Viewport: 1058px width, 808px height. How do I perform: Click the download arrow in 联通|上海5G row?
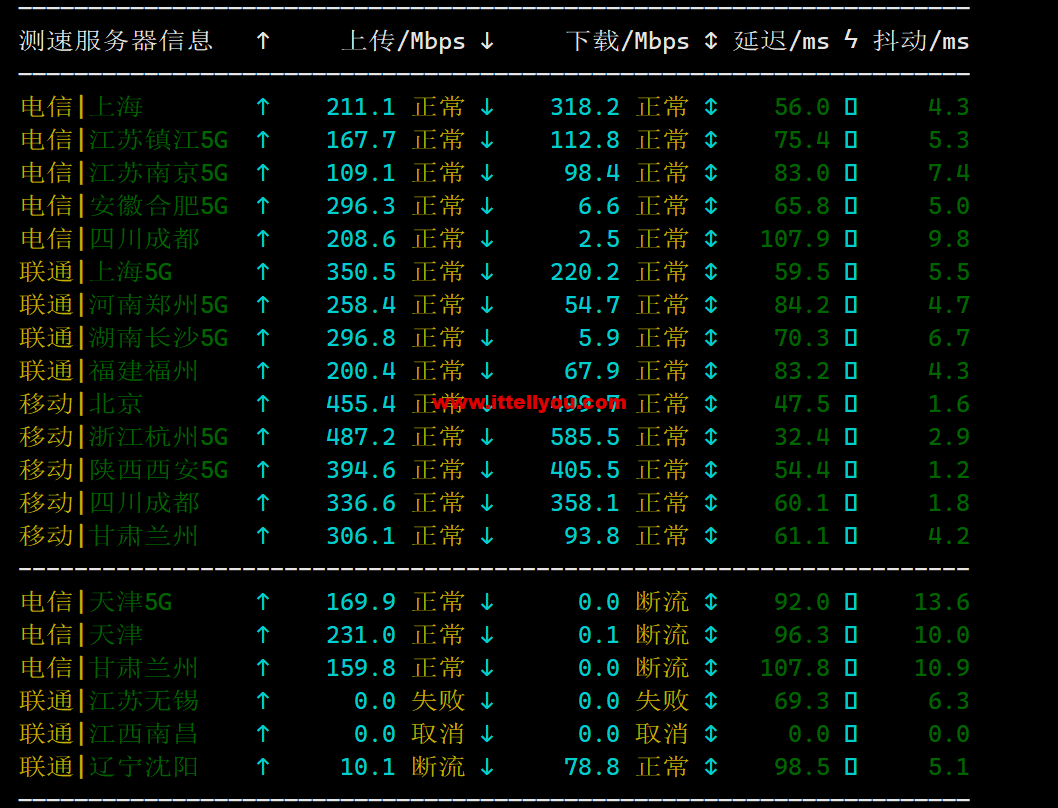coord(487,272)
